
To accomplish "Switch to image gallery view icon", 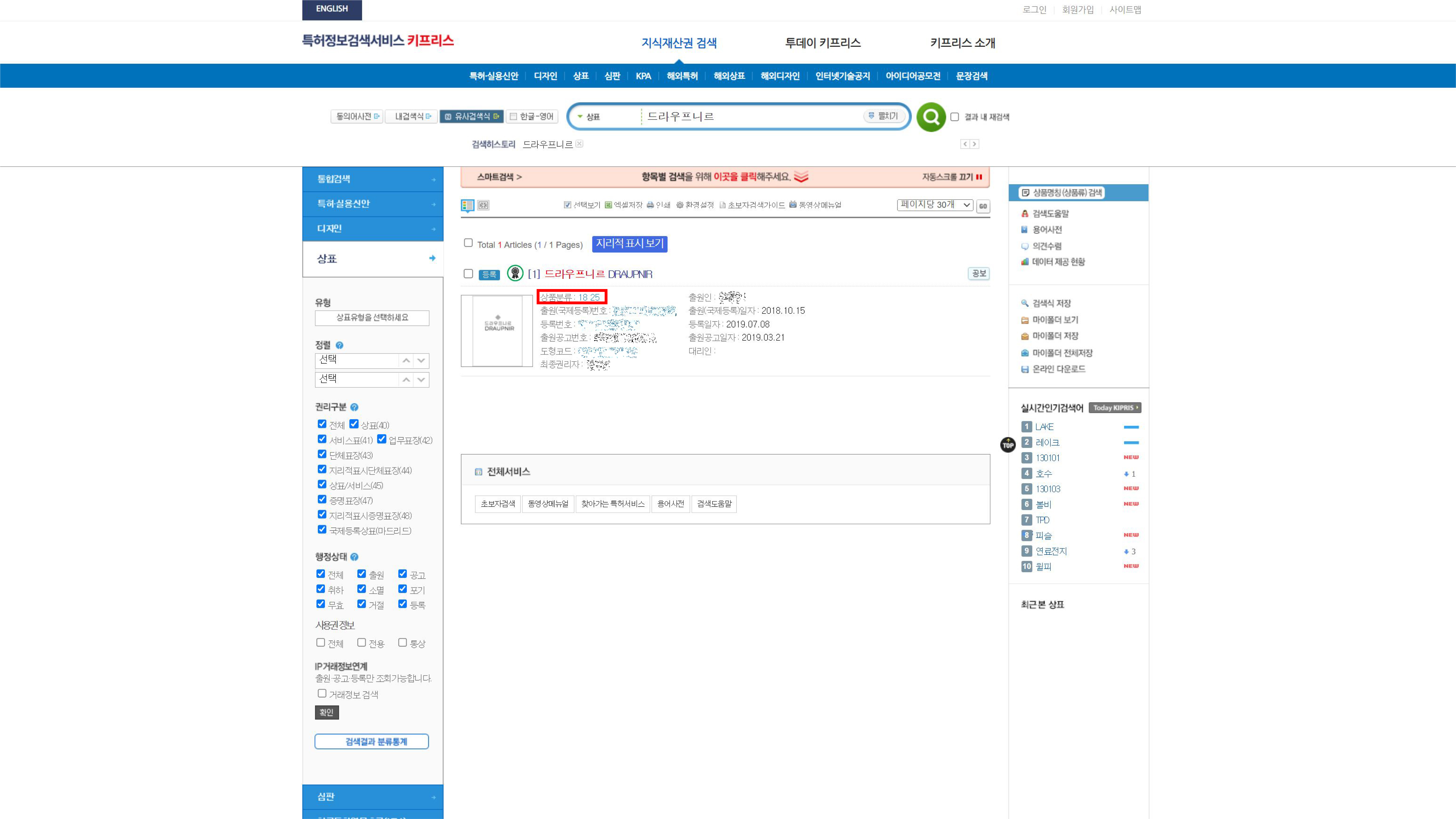I will pyautogui.click(x=483, y=205).
